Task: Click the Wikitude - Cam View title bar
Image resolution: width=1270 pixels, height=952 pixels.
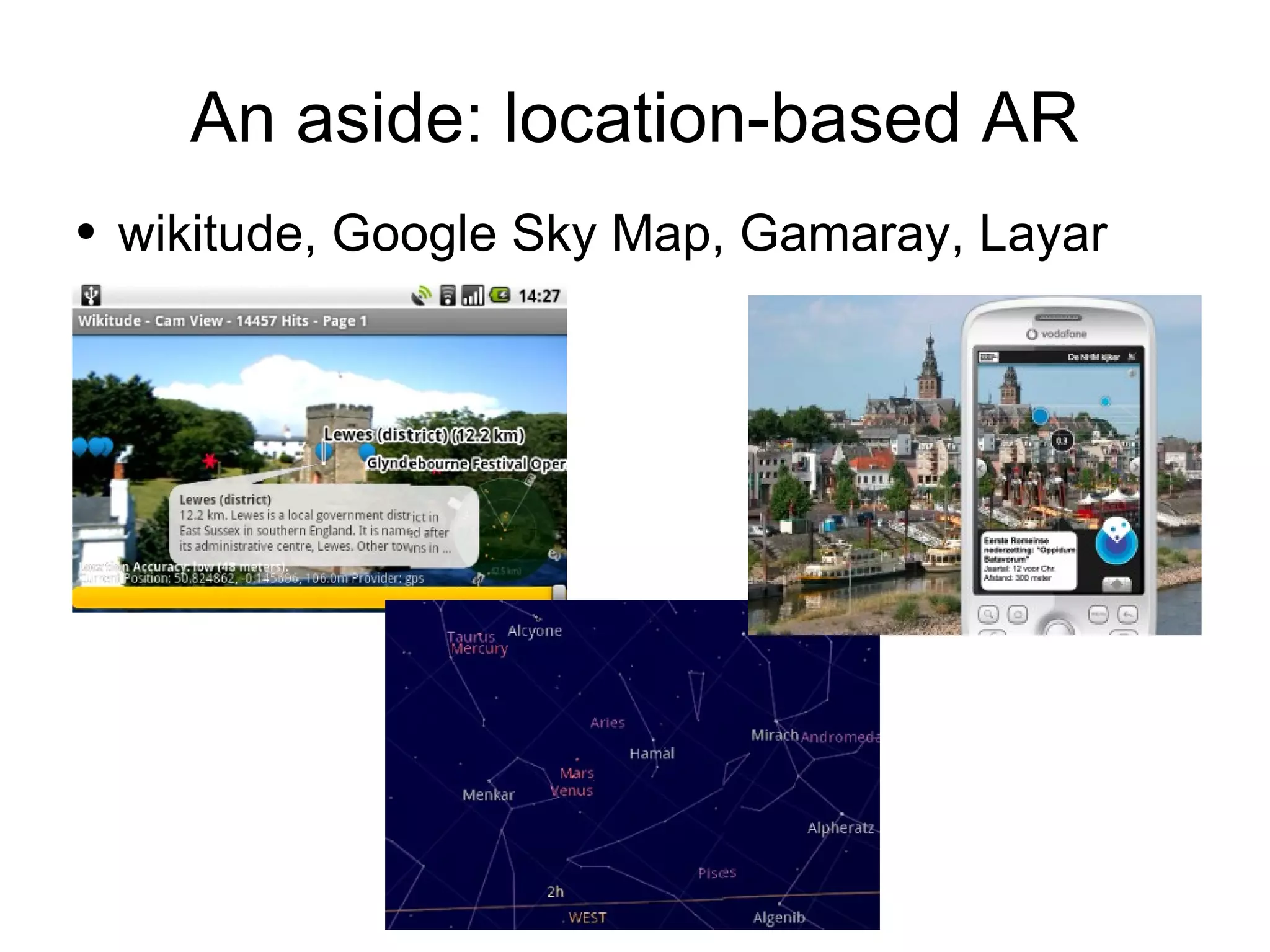Action: point(319,321)
